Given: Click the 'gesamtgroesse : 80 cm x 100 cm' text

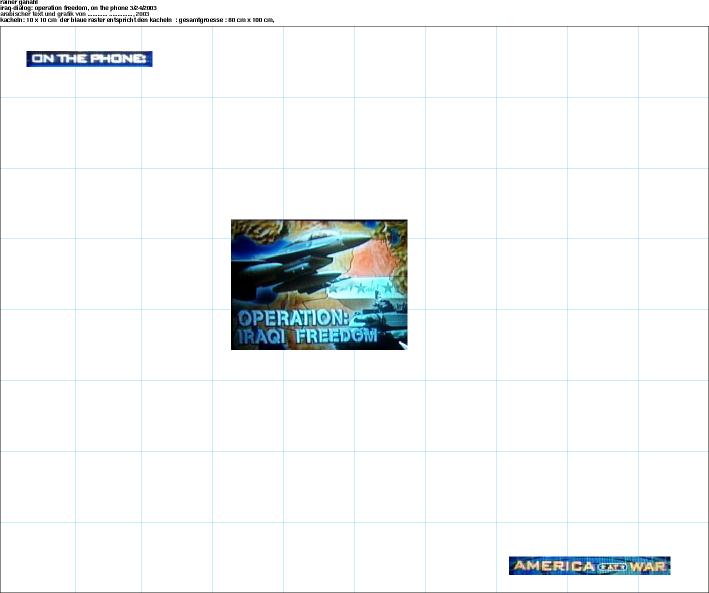Looking at the screenshot, I should [230, 19].
